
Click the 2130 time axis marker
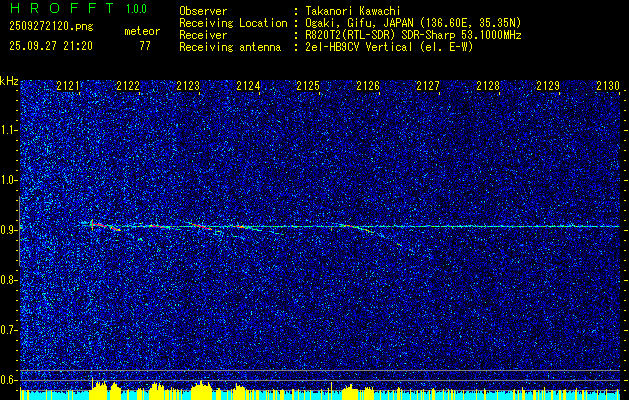click(608, 86)
